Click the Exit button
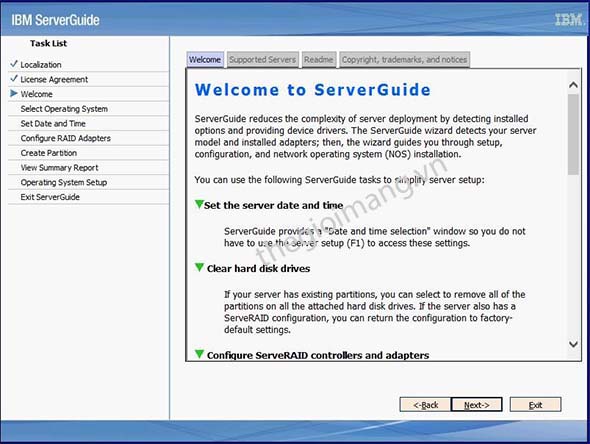 click(x=535, y=405)
